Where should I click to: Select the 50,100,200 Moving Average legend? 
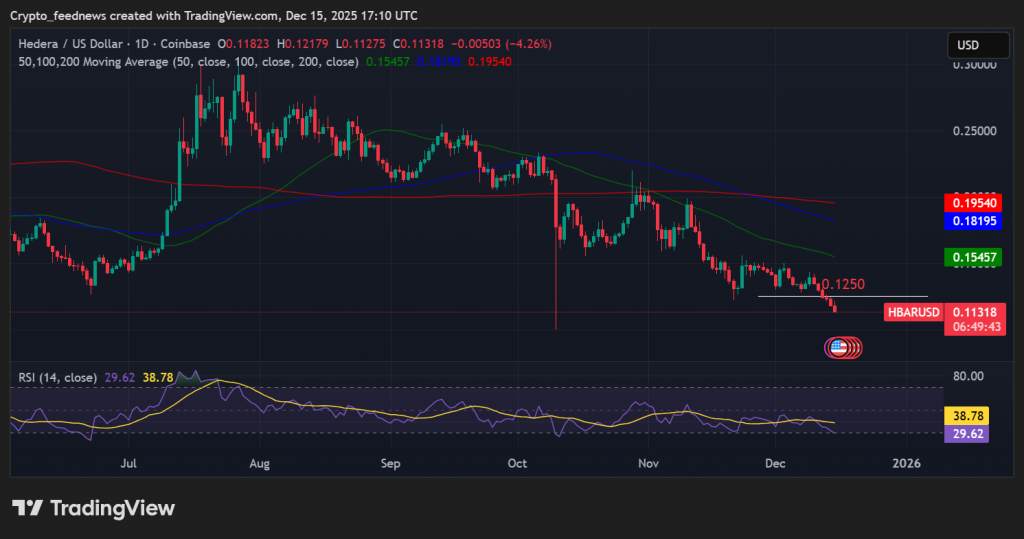[188, 62]
